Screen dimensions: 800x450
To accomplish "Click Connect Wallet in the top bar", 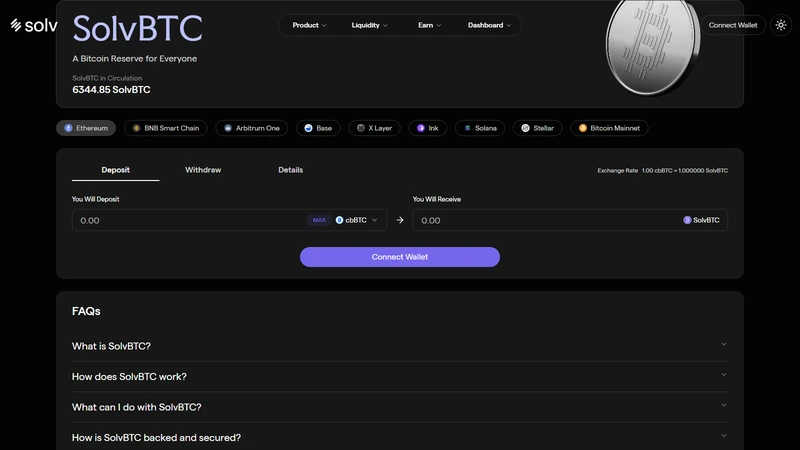I will pyautogui.click(x=733, y=25).
